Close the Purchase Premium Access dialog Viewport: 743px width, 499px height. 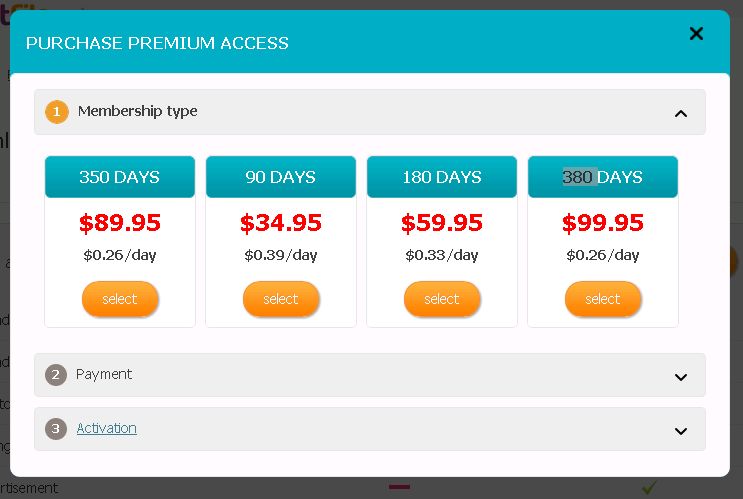click(x=697, y=34)
